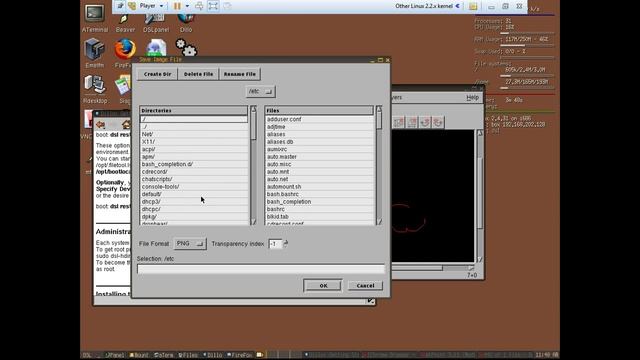Select the auto.master file
This screenshot has height=360, width=640.
(x=319, y=157)
